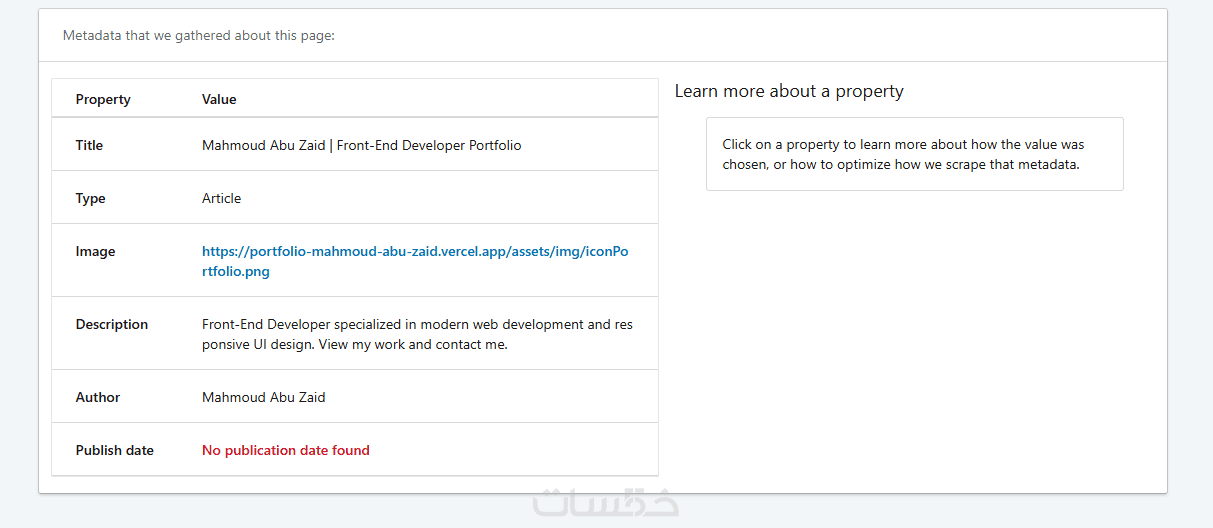Click the watermark logo at the bottom
The image size is (1213, 528).
[606, 502]
